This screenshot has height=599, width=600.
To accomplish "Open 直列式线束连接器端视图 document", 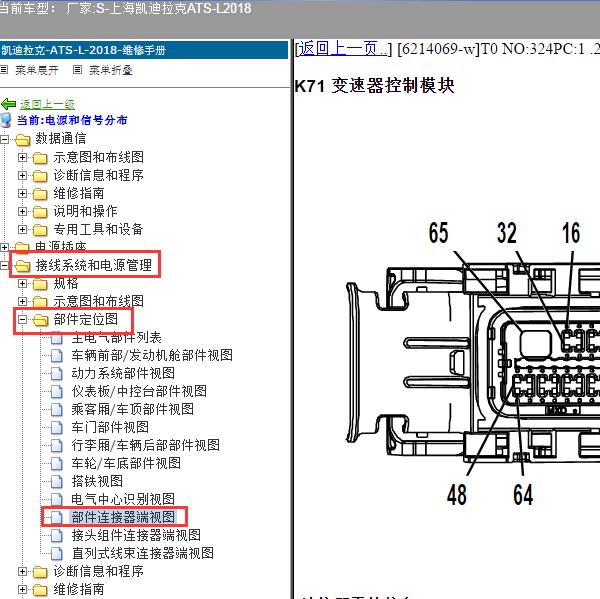I will point(143,553).
